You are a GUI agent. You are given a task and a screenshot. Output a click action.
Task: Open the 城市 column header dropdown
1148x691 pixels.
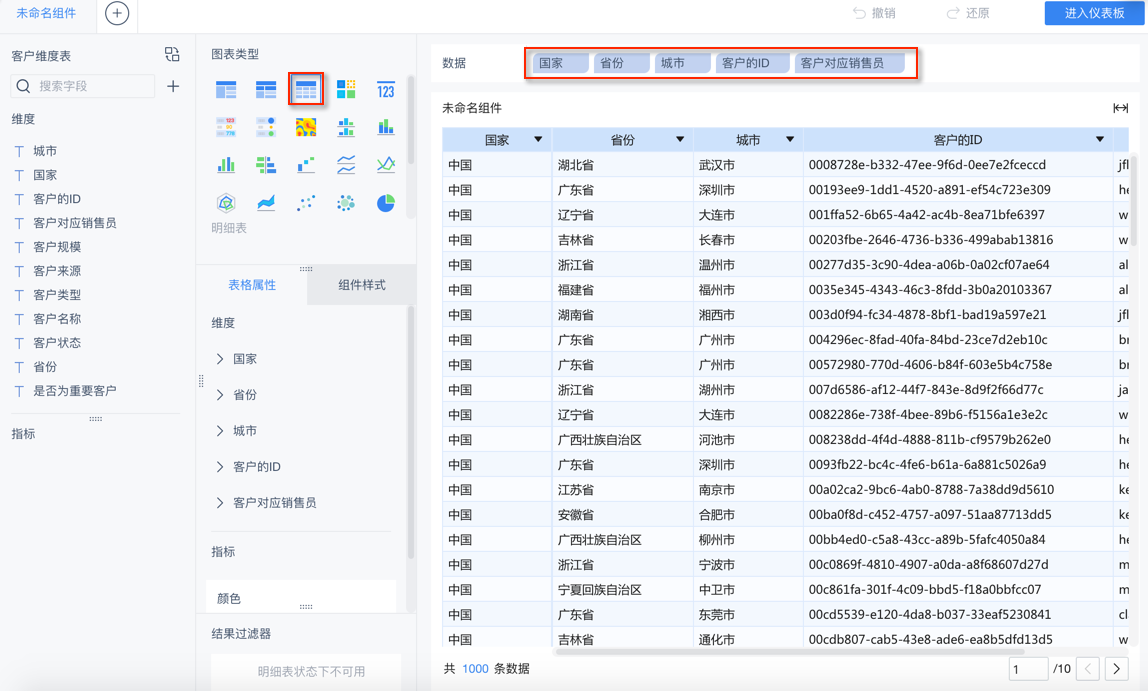click(790, 139)
